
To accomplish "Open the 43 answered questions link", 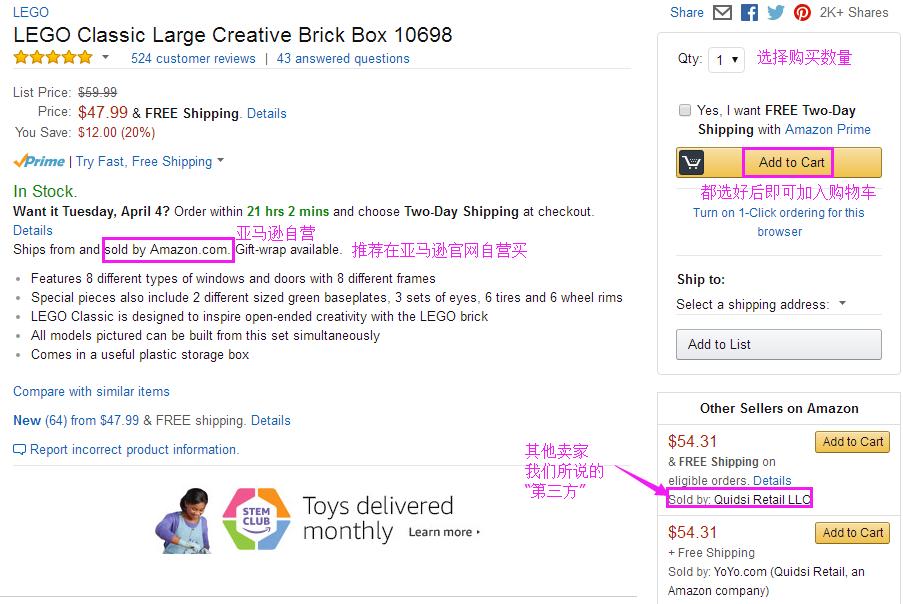I will point(343,59).
